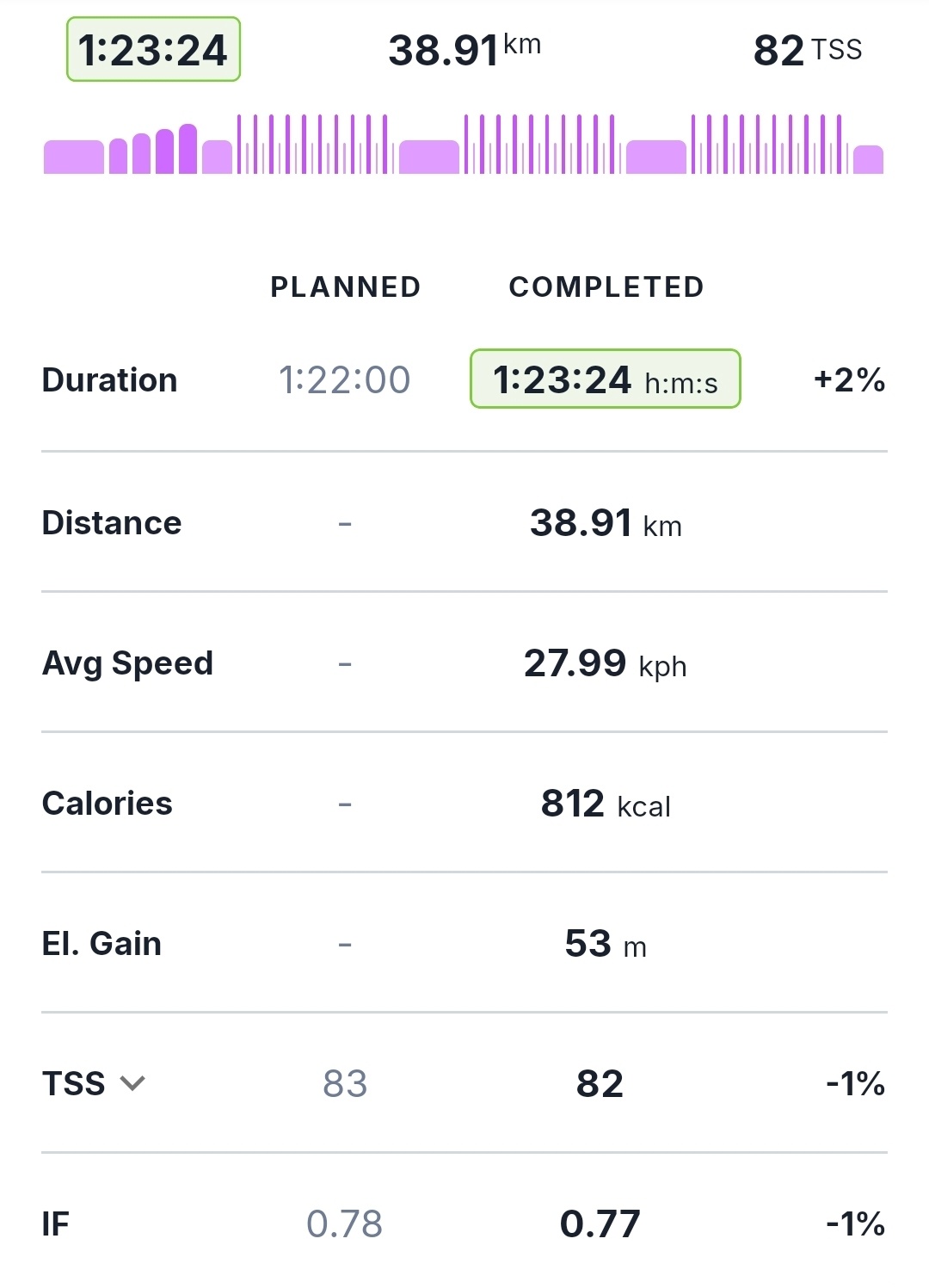The image size is (929, 1288).
Task: Click the completed TSS value 82
Action: click(x=600, y=1084)
